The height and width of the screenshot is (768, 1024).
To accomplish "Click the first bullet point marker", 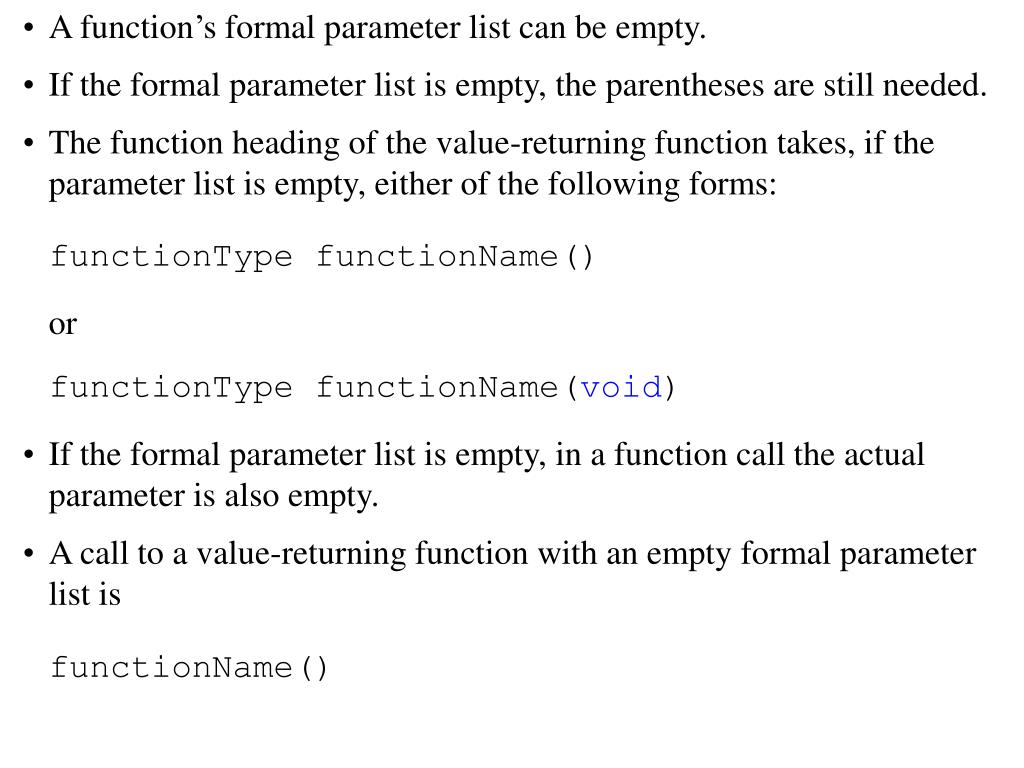I will [28, 29].
